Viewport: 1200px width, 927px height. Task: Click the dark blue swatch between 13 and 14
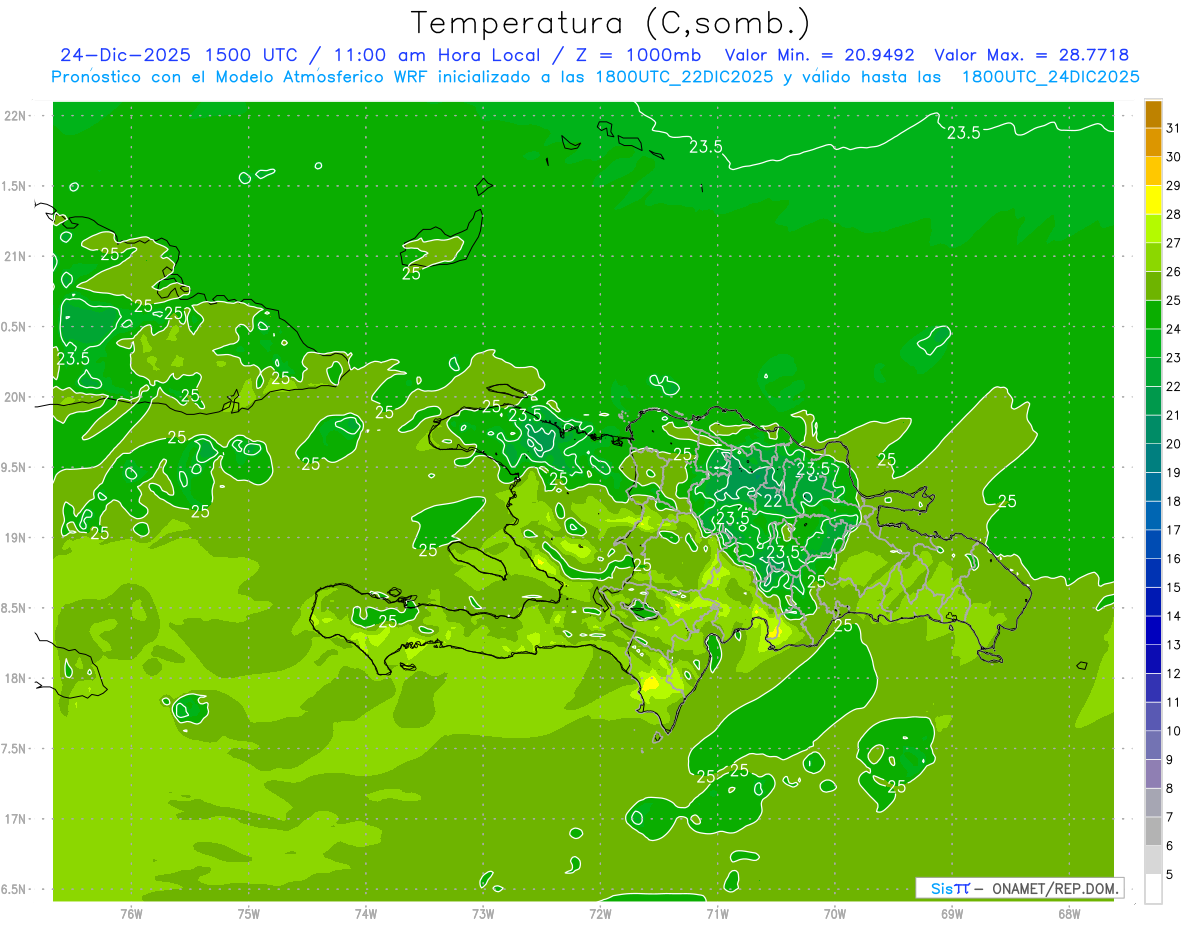pyautogui.click(x=1153, y=630)
